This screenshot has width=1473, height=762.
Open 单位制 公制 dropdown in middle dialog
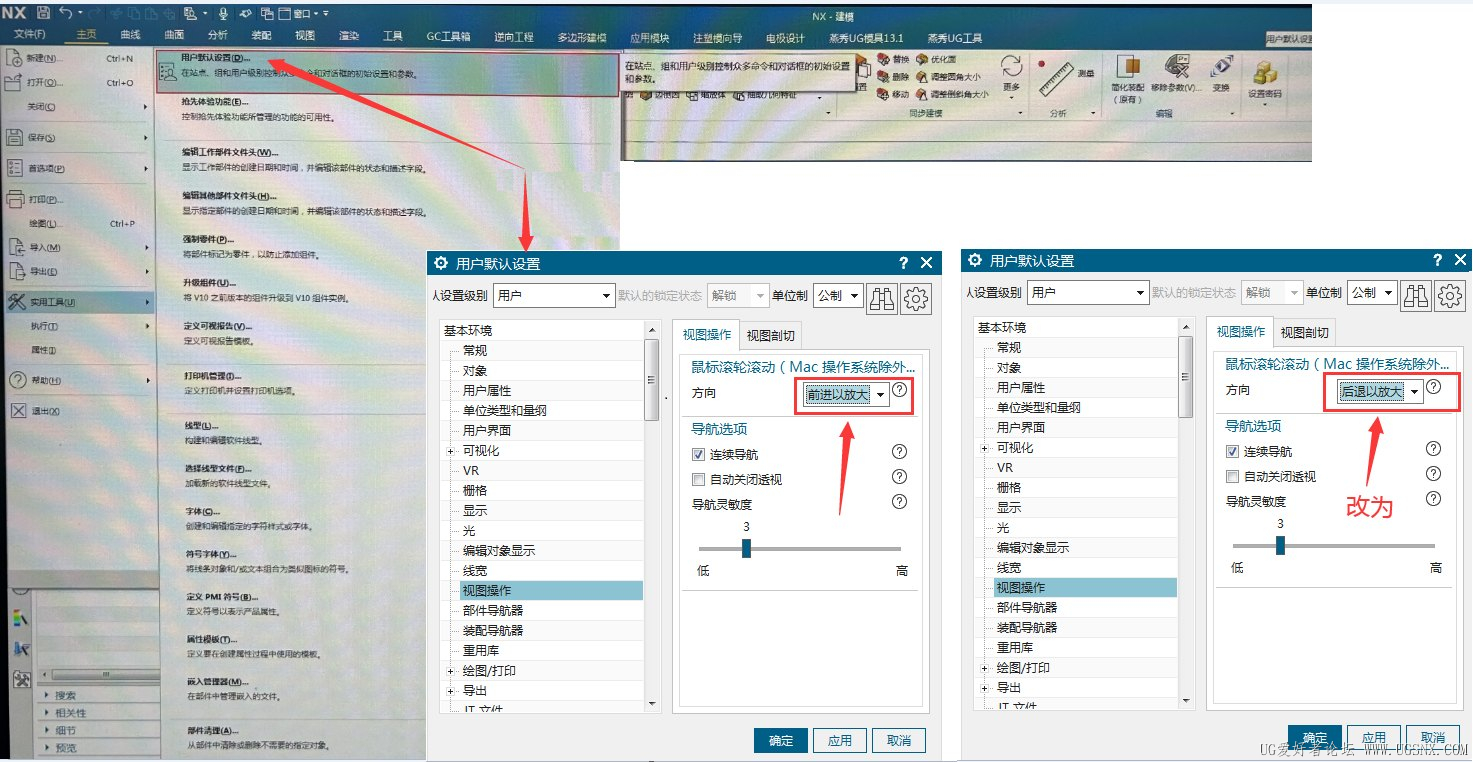pos(838,296)
